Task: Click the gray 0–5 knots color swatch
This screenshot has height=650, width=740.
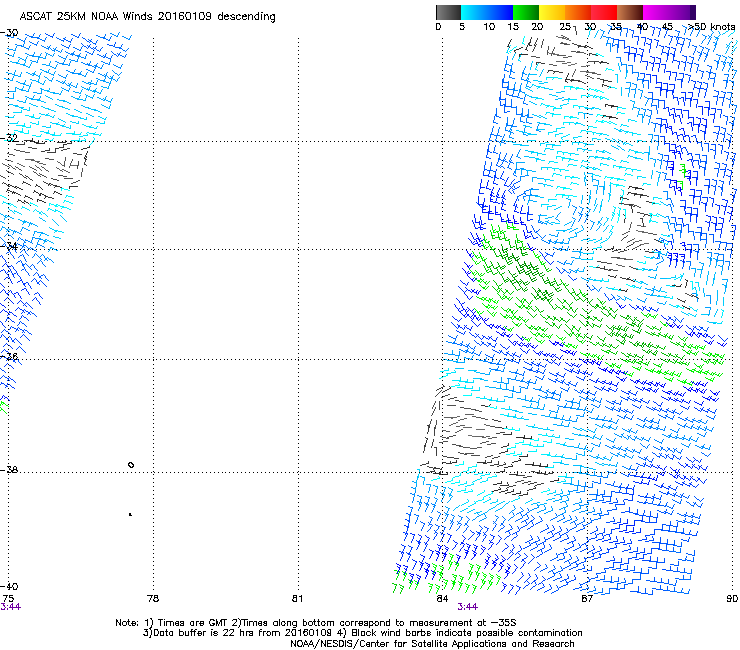Action: pos(448,12)
